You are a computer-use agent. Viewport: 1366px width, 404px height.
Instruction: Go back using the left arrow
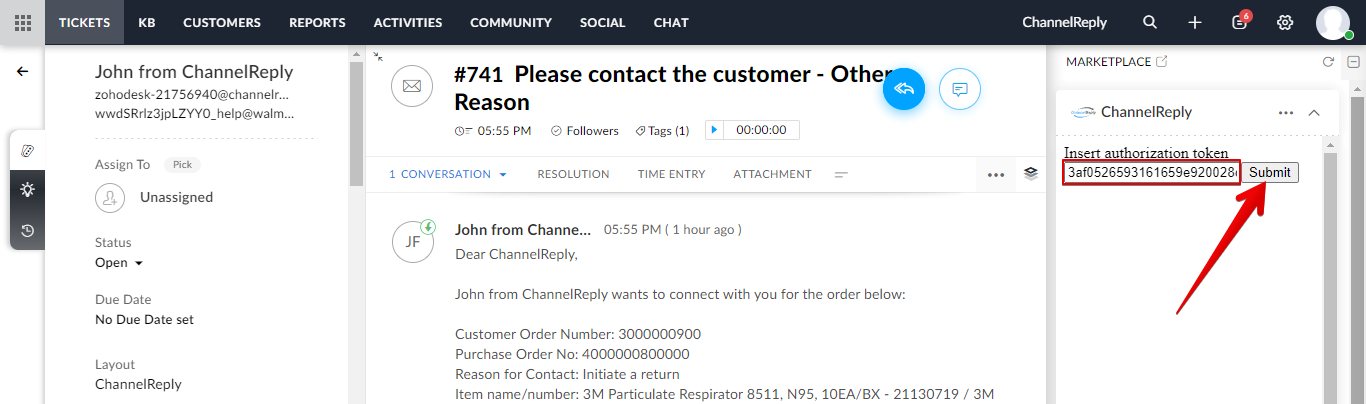pyautogui.click(x=22, y=72)
